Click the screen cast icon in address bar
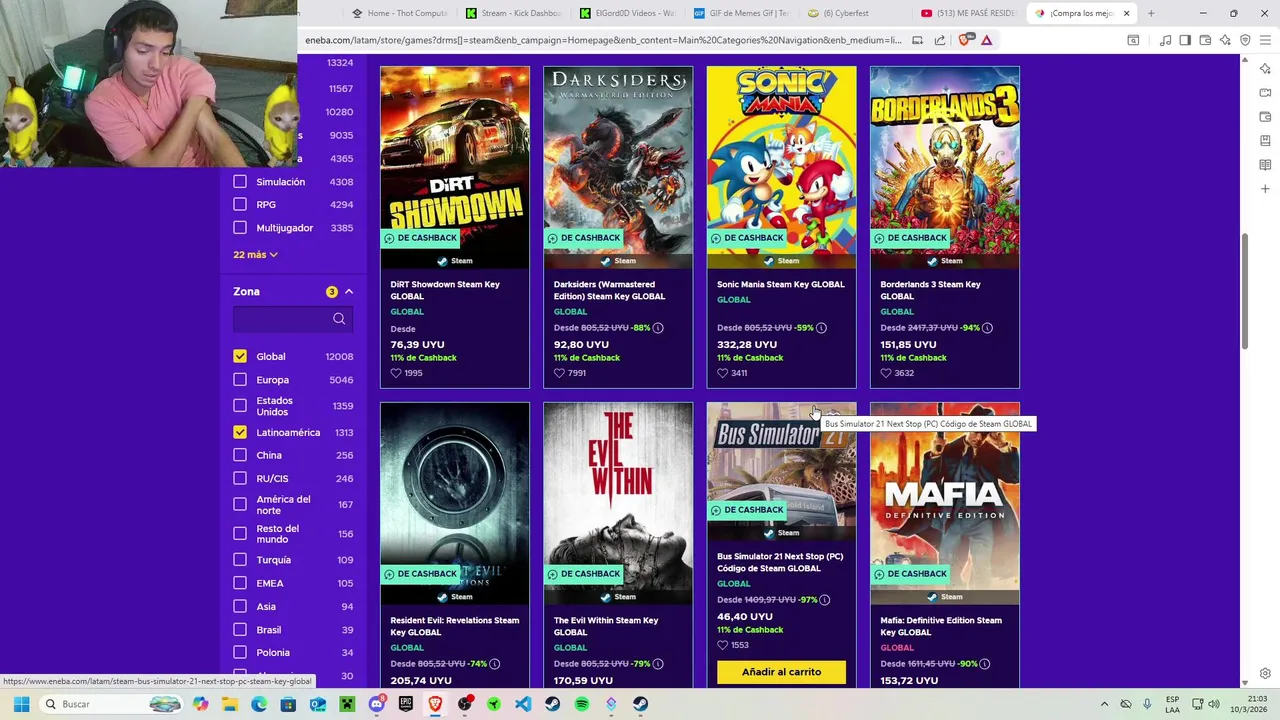The width and height of the screenshot is (1280, 720). (x=917, y=40)
